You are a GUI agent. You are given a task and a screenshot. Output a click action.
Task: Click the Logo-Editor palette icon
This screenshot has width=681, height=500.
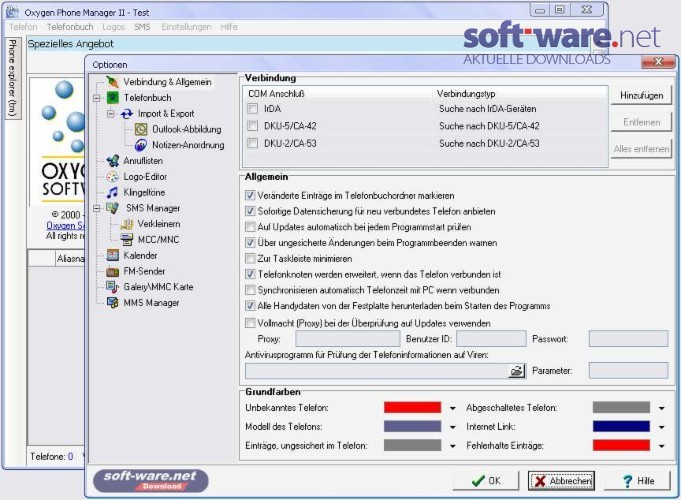[112, 176]
